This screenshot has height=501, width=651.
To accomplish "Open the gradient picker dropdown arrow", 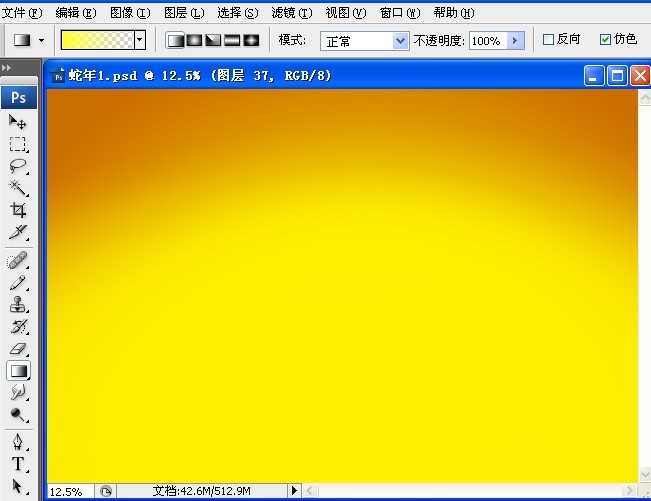I will tap(140, 40).
